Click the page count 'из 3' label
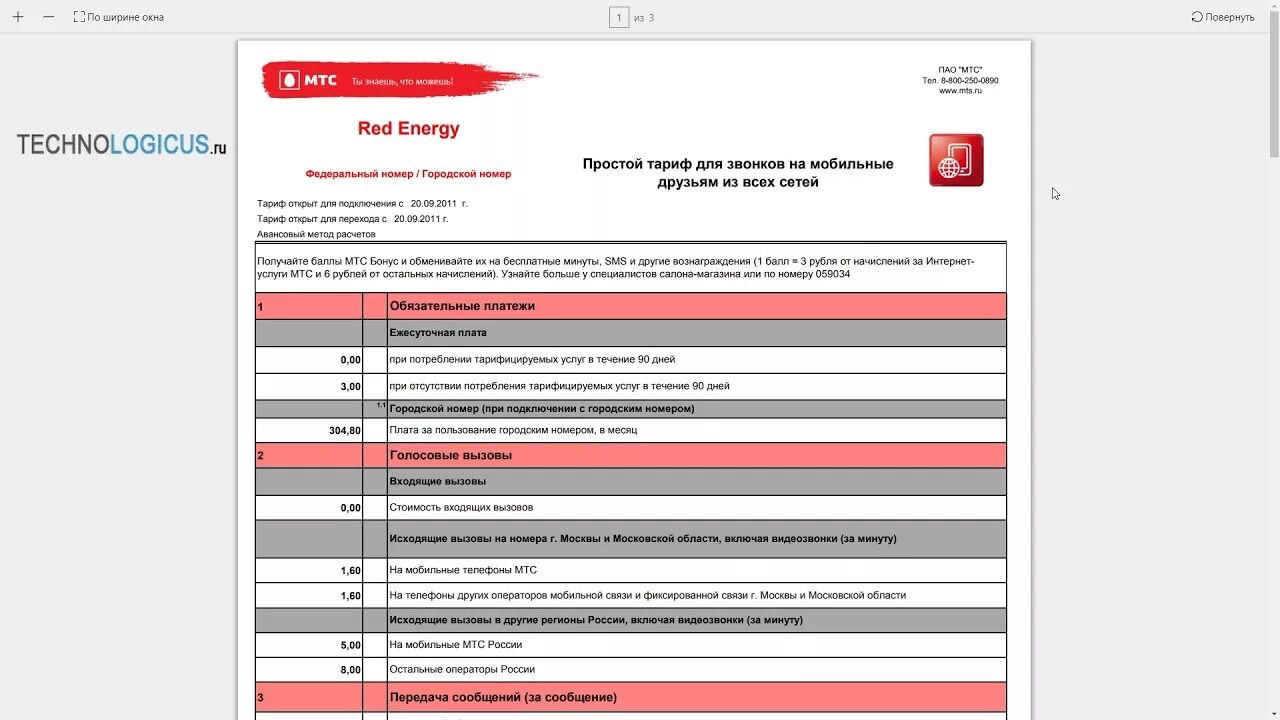The height and width of the screenshot is (720, 1280). tap(644, 18)
